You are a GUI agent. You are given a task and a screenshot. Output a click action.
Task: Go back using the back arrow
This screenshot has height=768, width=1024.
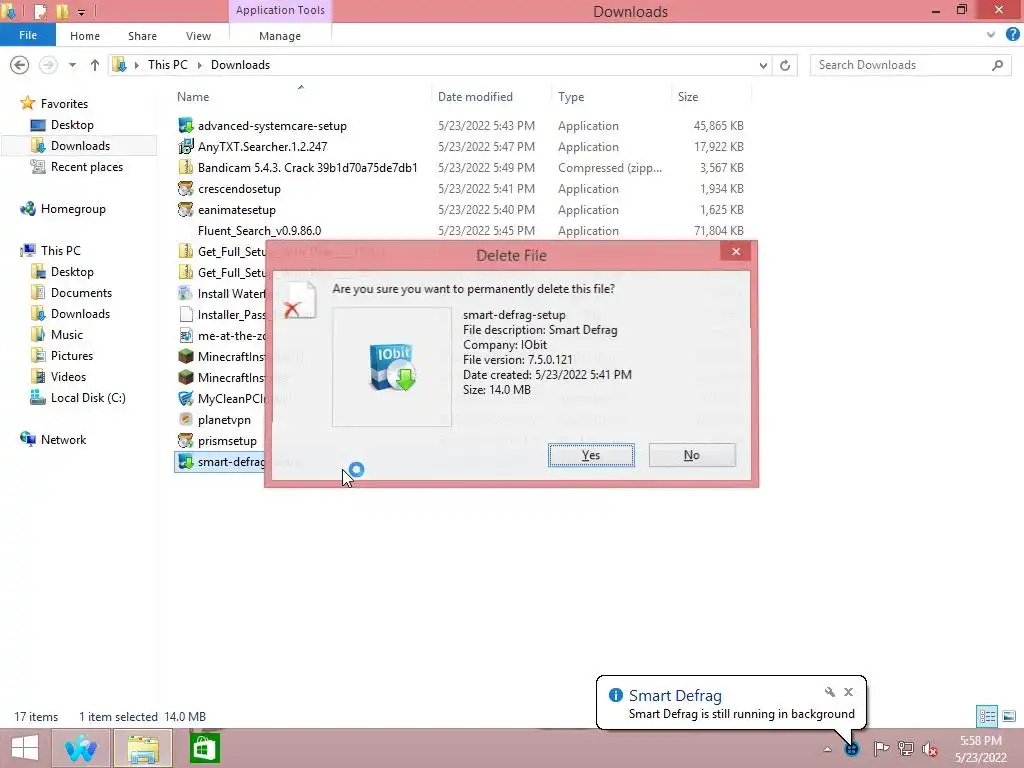pos(20,65)
